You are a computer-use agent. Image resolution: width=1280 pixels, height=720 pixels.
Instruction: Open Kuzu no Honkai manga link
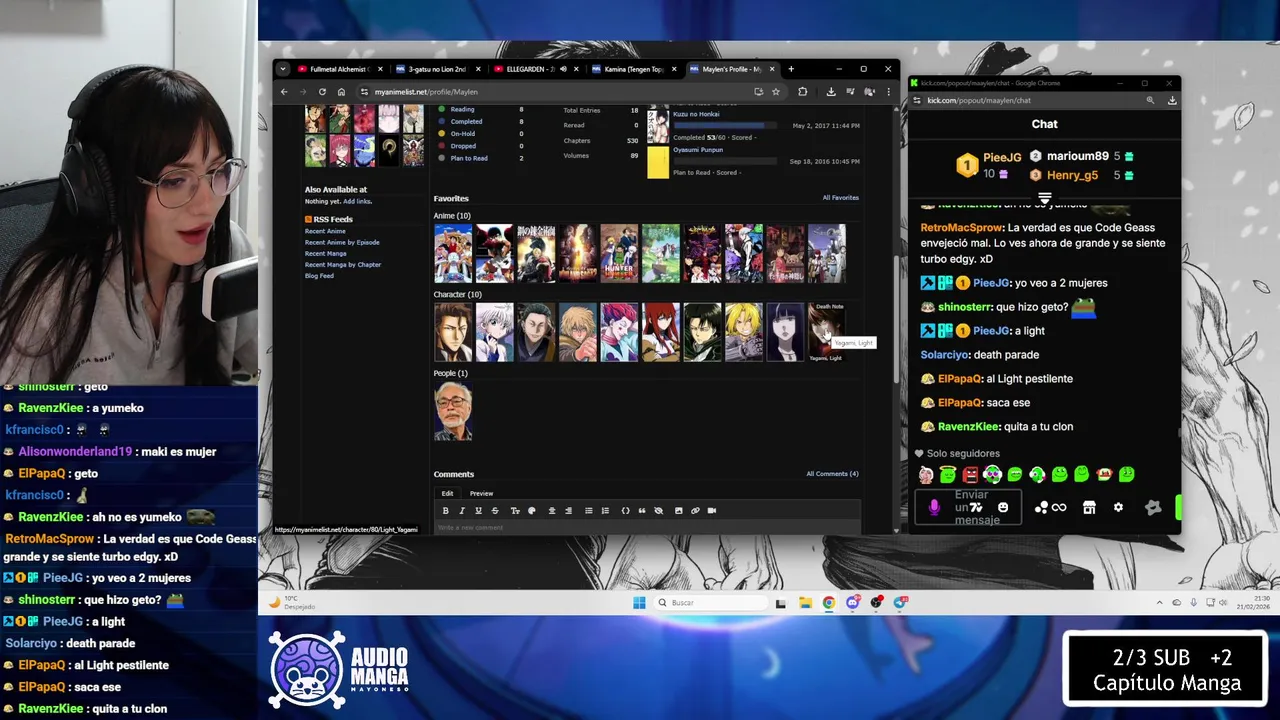click(696, 114)
